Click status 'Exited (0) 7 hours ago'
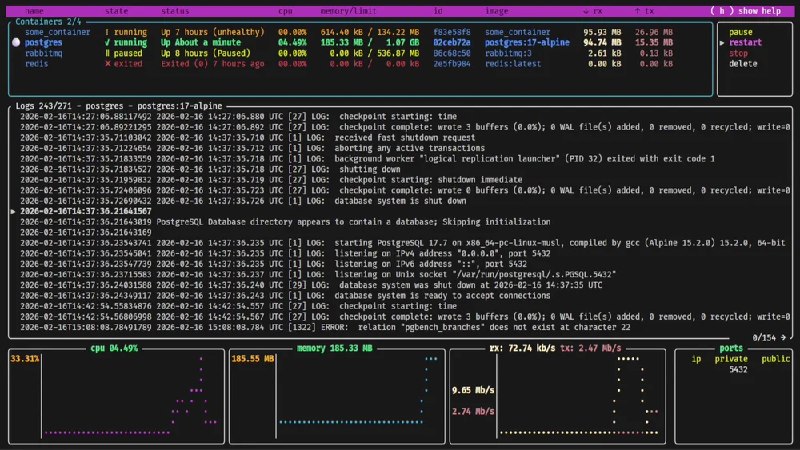Screen dimensions: 800x450 point(213,64)
